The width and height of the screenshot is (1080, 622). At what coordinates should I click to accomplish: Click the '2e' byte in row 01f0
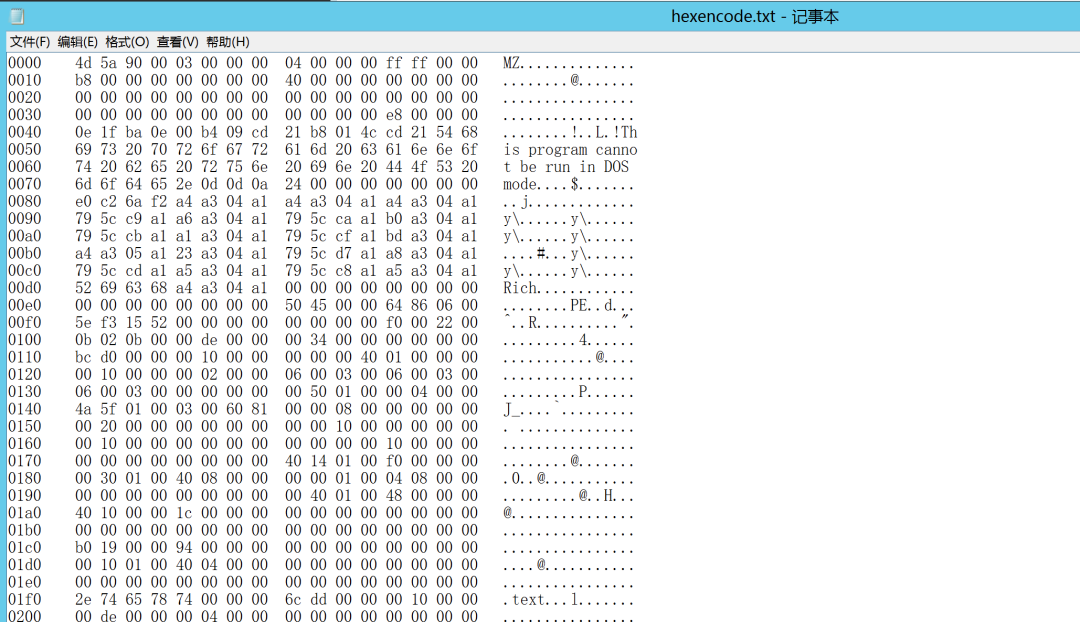[x=83, y=600]
